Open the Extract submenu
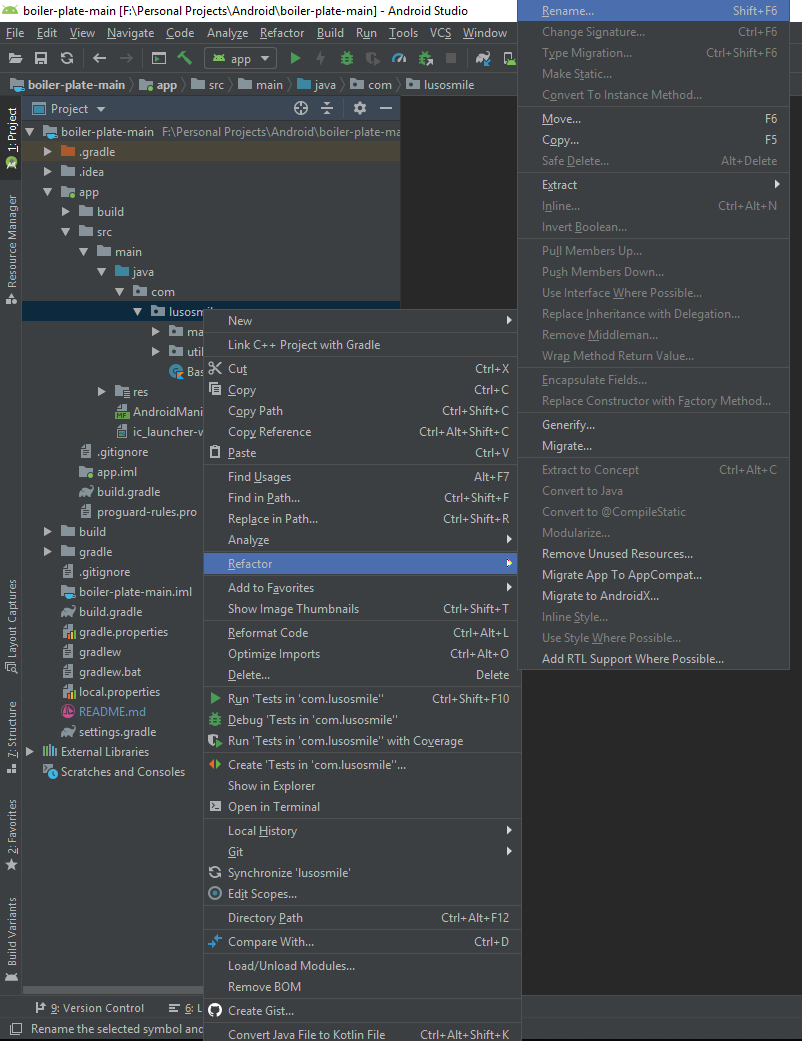The height and width of the screenshot is (1041, 802). [653, 185]
